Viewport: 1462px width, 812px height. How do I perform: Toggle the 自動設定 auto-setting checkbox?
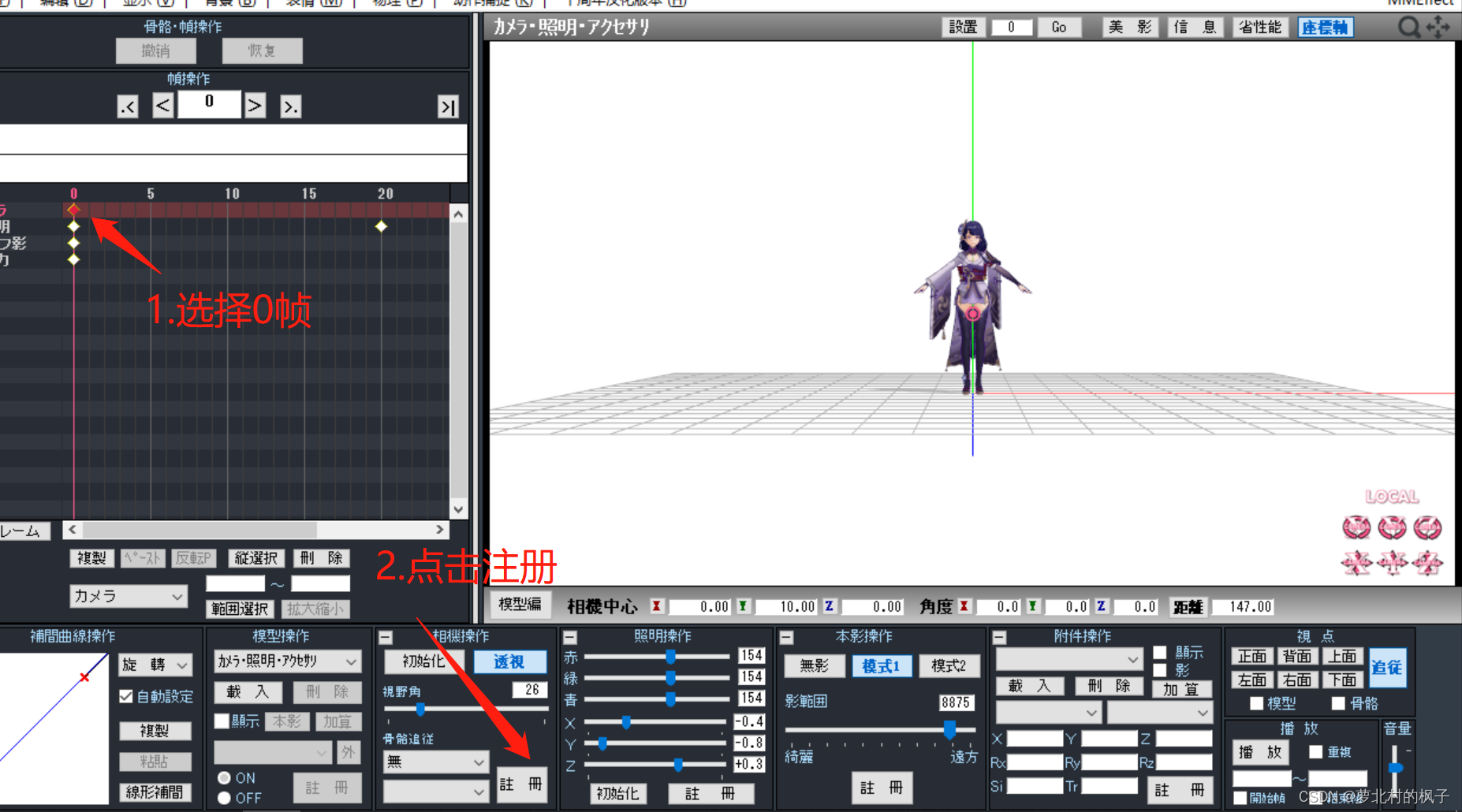[x=126, y=696]
